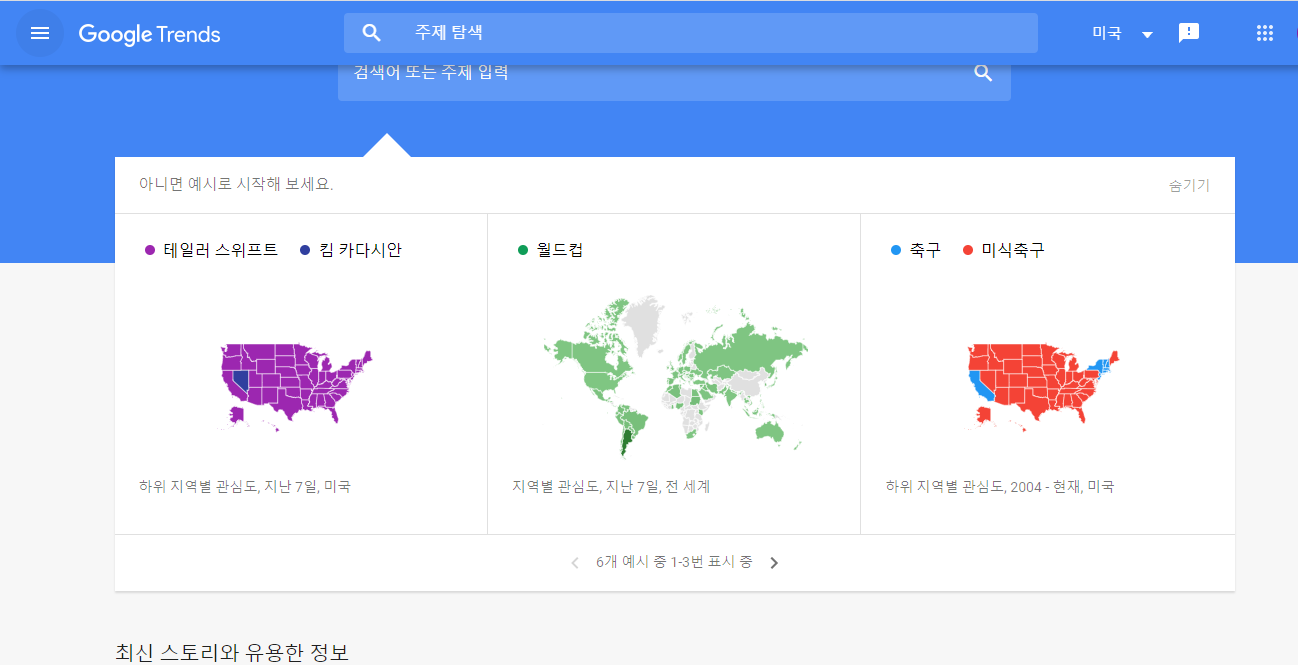Click the feedback speech-bubble icon
The image size is (1298, 665).
[x=1189, y=33]
